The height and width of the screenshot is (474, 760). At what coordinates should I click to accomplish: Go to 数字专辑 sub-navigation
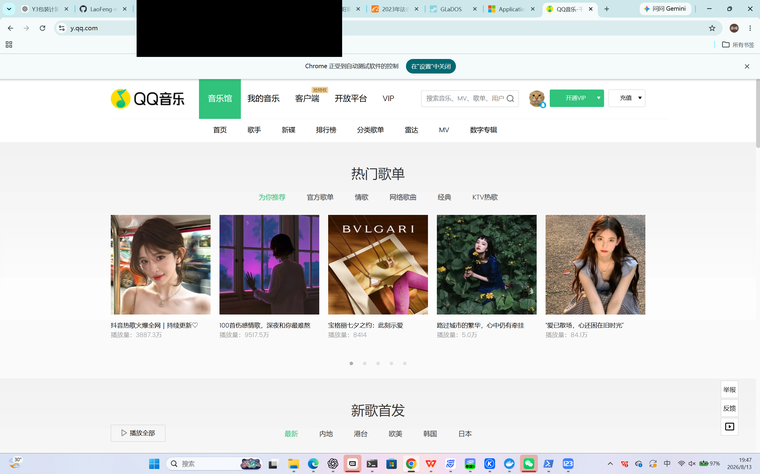[483, 130]
